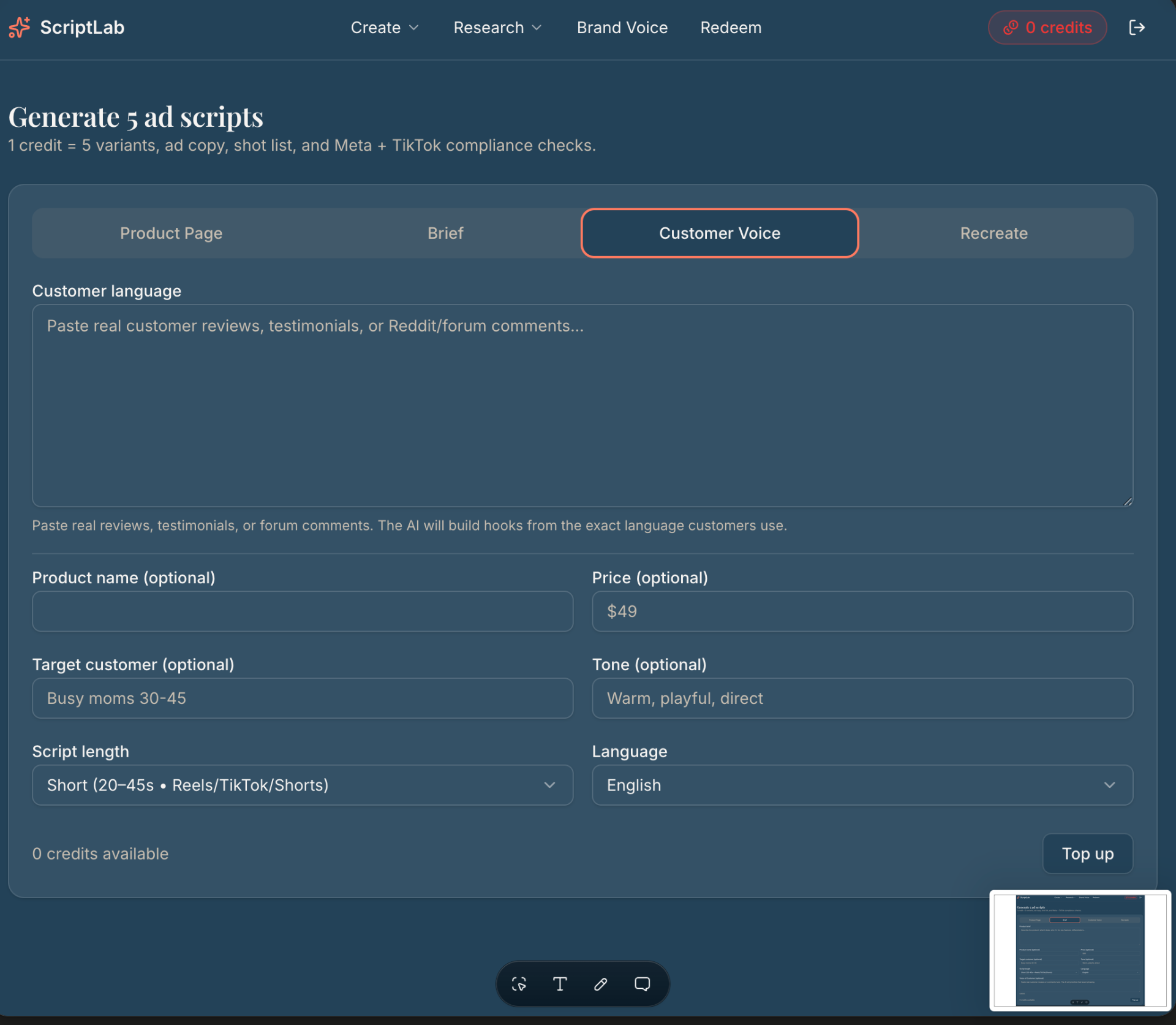Select the pencil draw tool icon
Screen dimensions: 1176x1025
[x=601, y=984]
